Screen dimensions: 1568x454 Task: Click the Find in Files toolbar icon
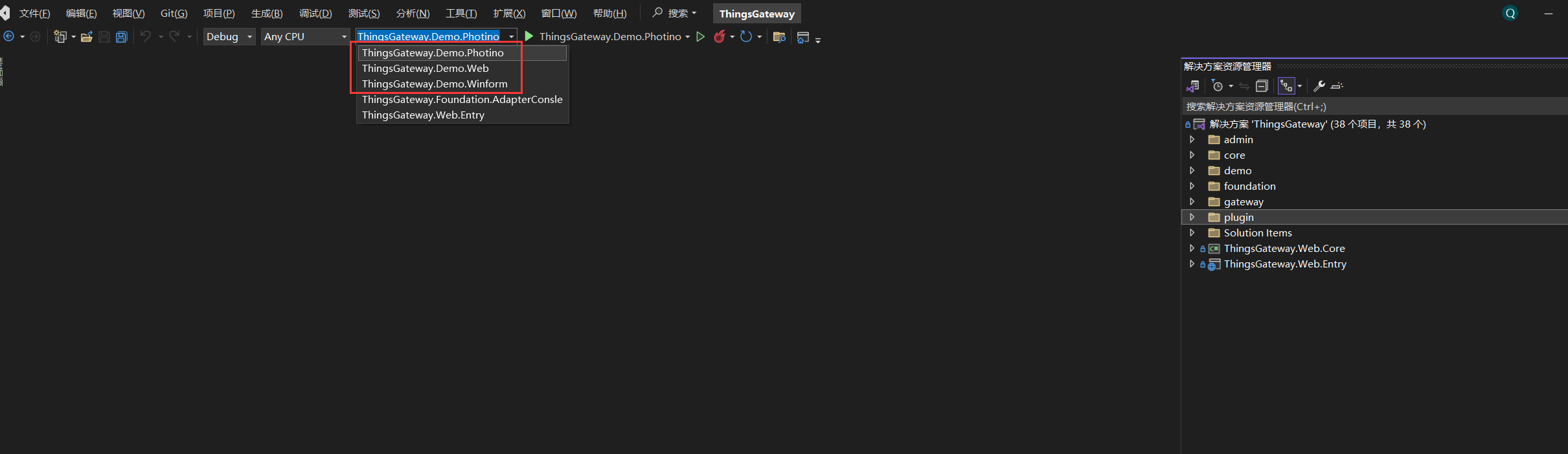point(779,37)
